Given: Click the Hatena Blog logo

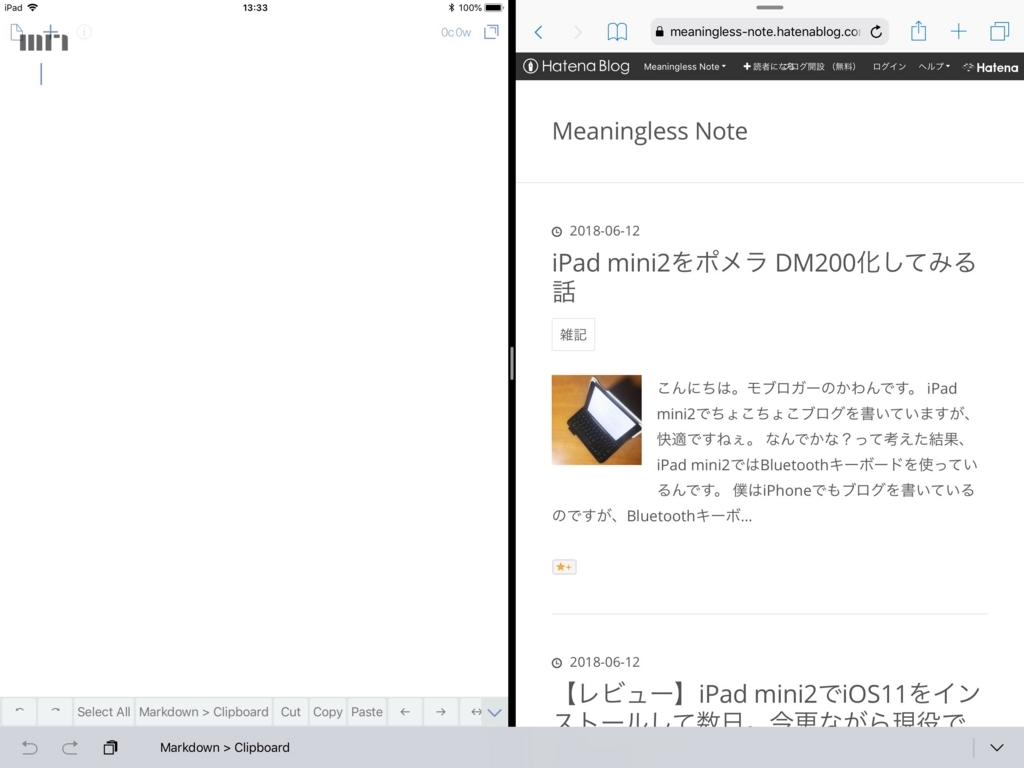Looking at the screenshot, I should click(577, 66).
